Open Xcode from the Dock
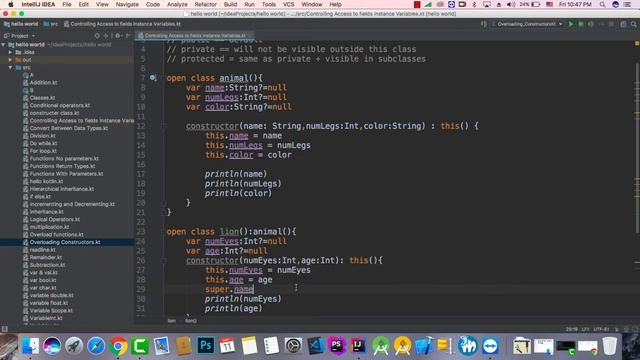 click(x=424, y=346)
